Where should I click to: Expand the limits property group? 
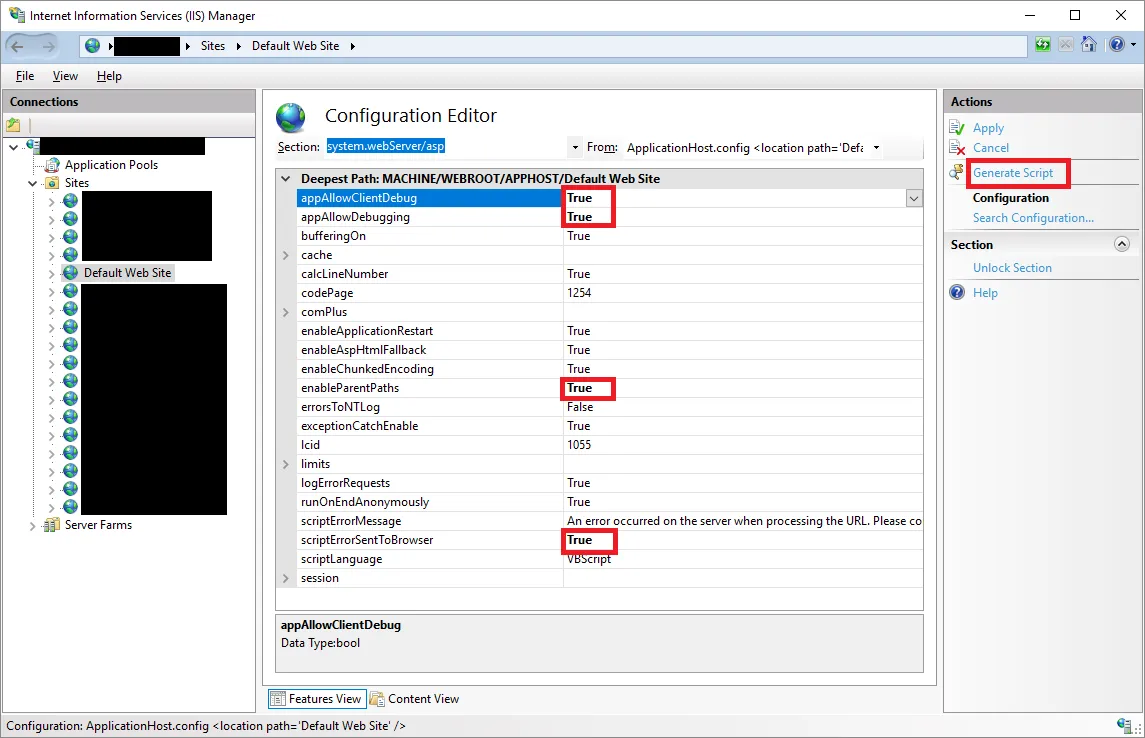click(x=286, y=464)
